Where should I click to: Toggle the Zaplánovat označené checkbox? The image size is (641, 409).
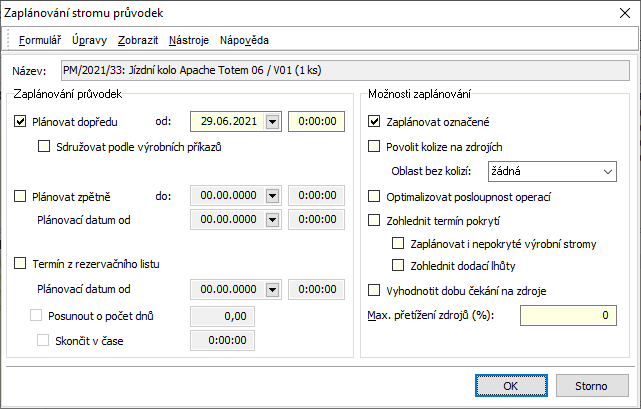click(x=375, y=122)
